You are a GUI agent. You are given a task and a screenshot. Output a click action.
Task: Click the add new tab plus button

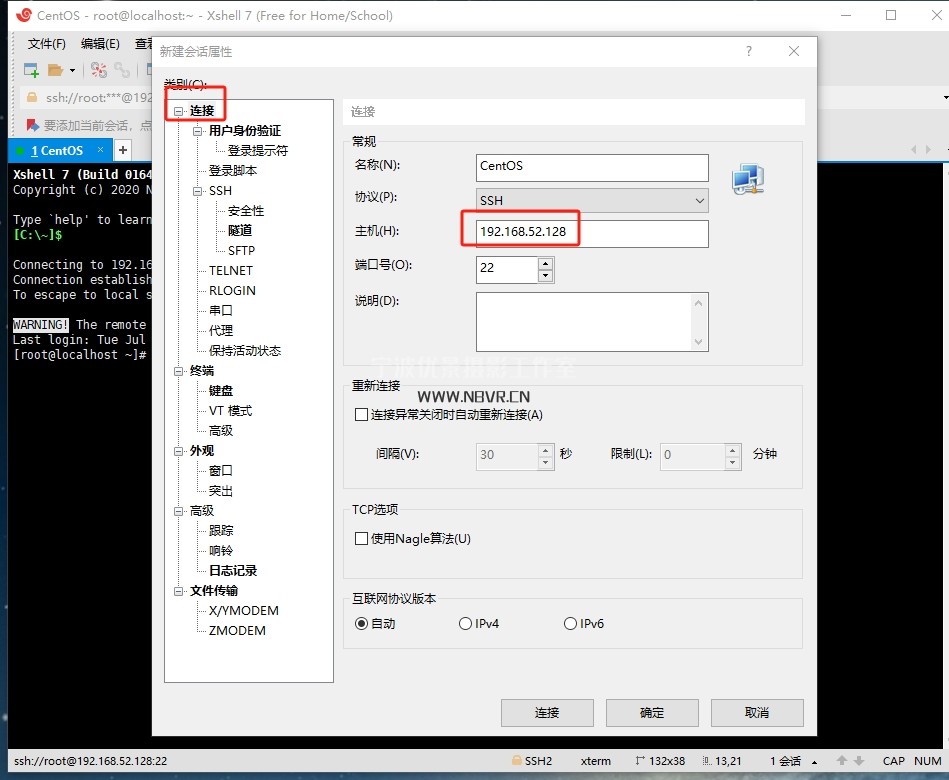tap(123, 150)
